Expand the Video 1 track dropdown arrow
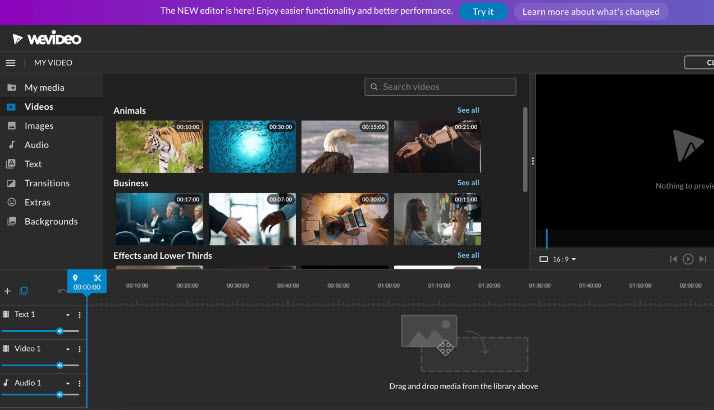The height and width of the screenshot is (410, 714). (x=68, y=349)
